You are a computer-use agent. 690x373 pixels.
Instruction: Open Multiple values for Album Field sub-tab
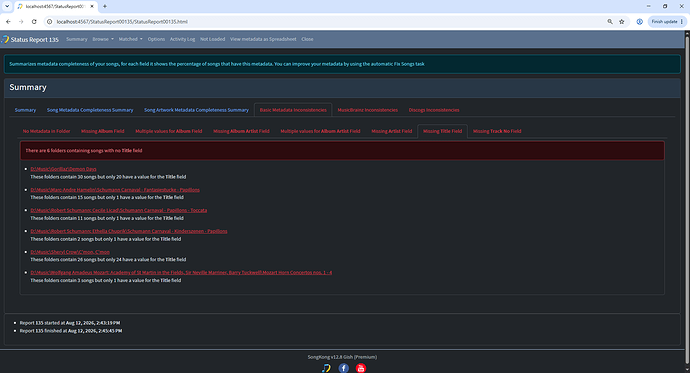coord(169,131)
